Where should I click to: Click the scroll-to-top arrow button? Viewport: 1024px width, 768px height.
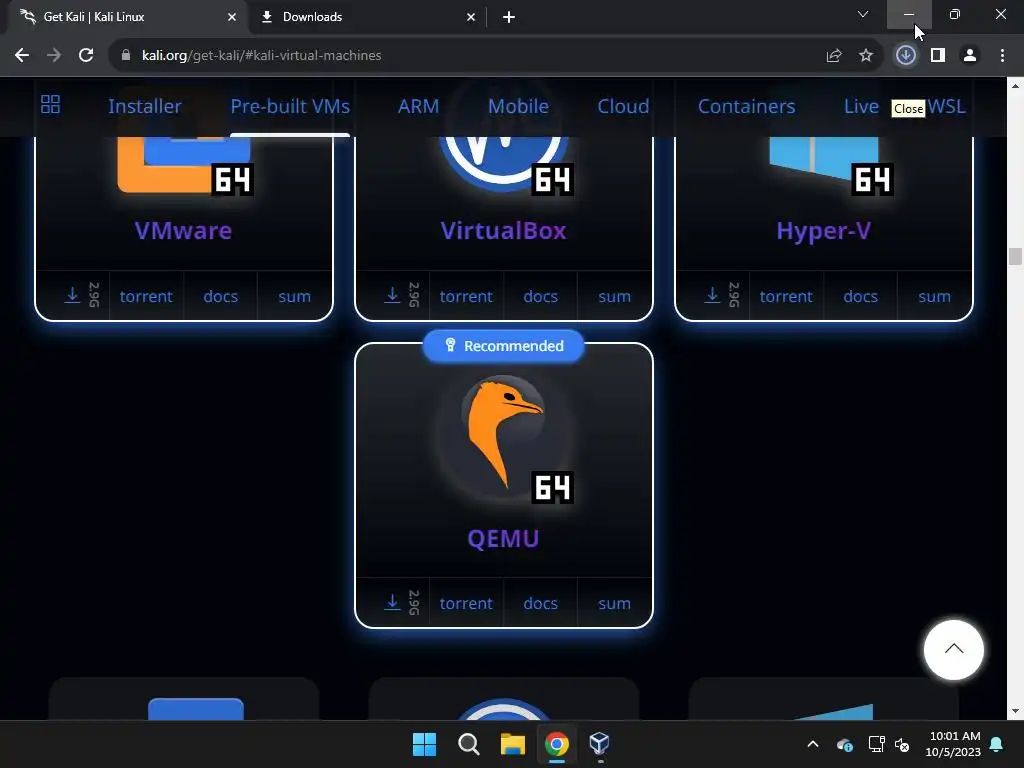953,650
